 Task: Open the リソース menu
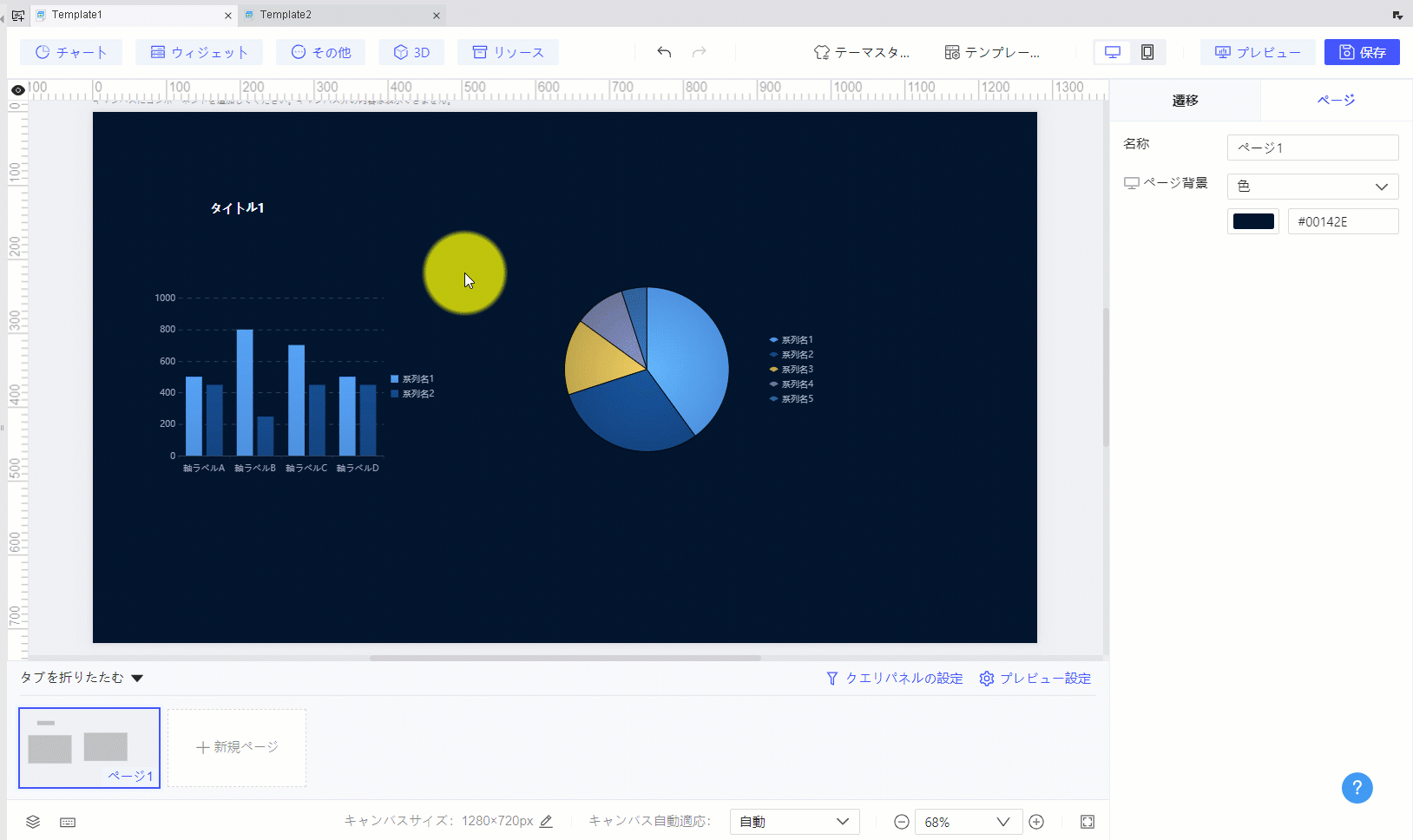508,52
